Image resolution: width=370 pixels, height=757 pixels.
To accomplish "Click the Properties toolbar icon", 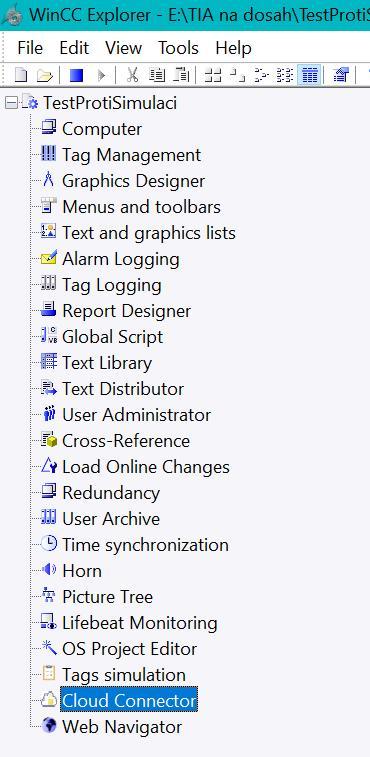I will click(341, 75).
